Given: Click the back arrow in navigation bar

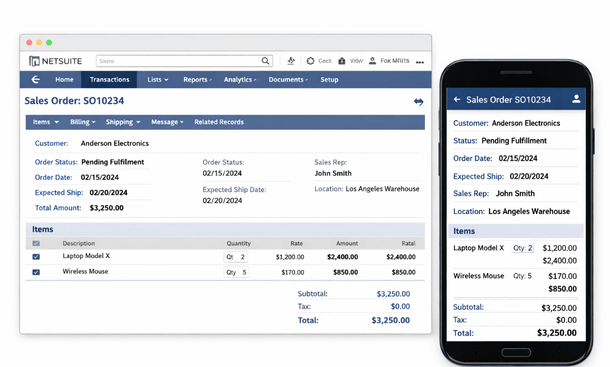Looking at the screenshot, I should 35,79.
